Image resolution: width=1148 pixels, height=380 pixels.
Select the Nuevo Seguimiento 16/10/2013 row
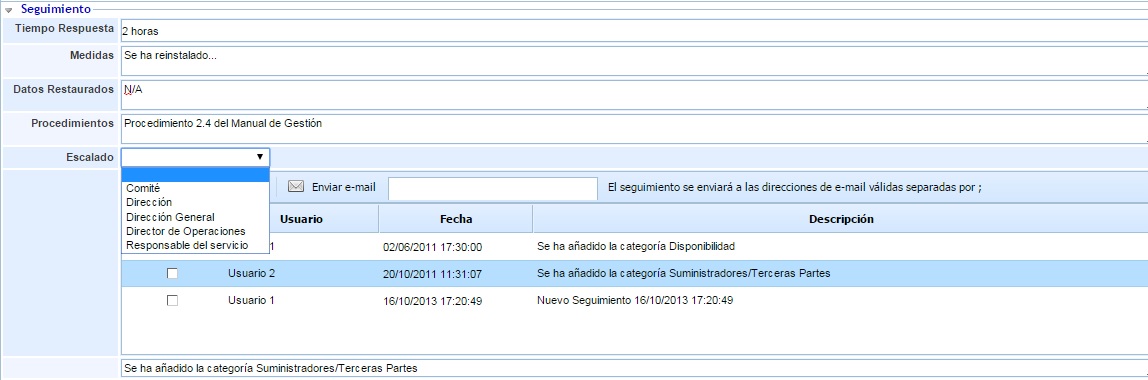pyautogui.click(x=634, y=300)
